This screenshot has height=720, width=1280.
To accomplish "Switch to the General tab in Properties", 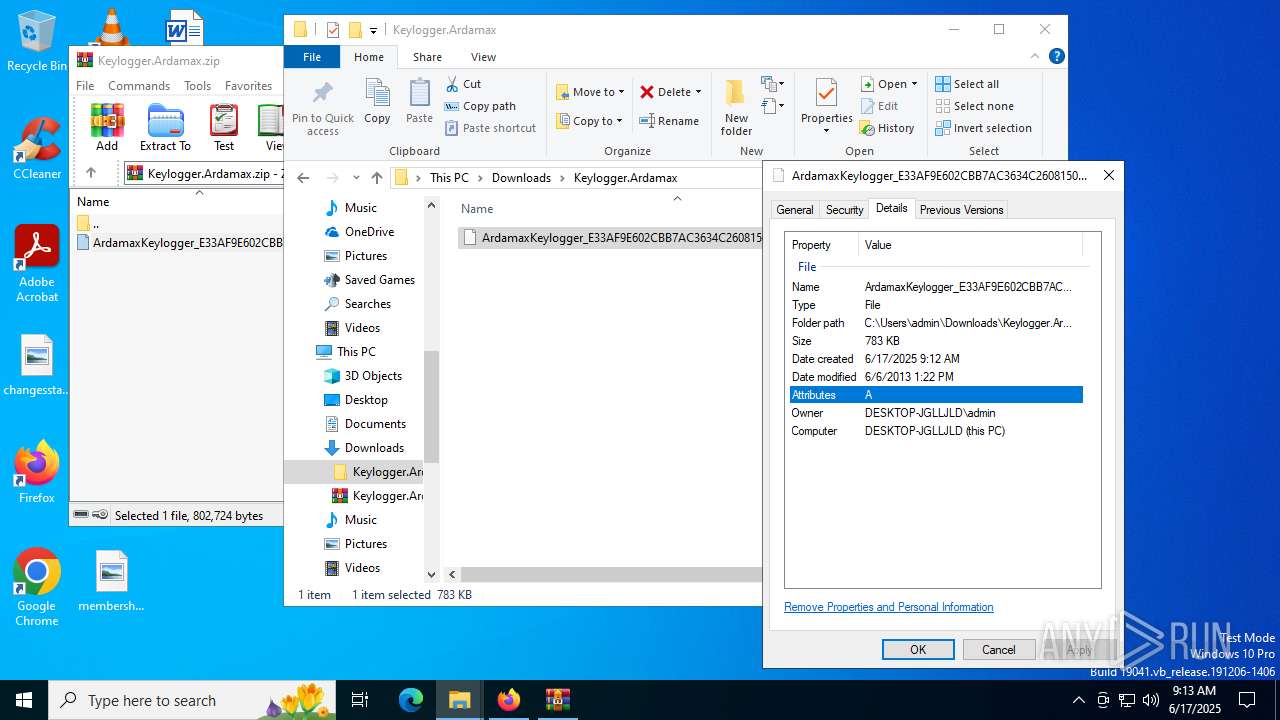I will point(795,210).
